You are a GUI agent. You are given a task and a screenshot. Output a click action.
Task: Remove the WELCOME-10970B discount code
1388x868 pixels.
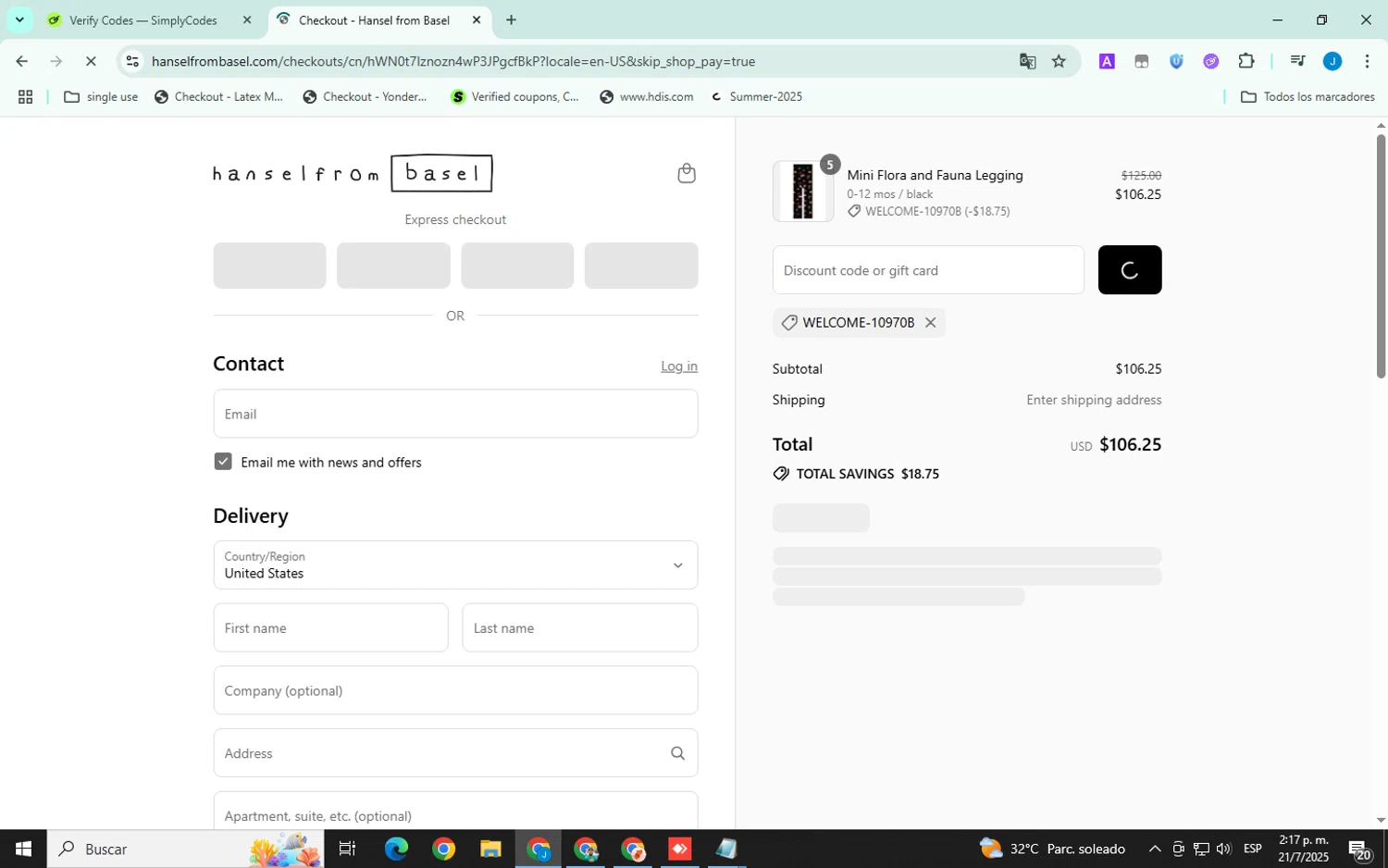[x=930, y=323]
